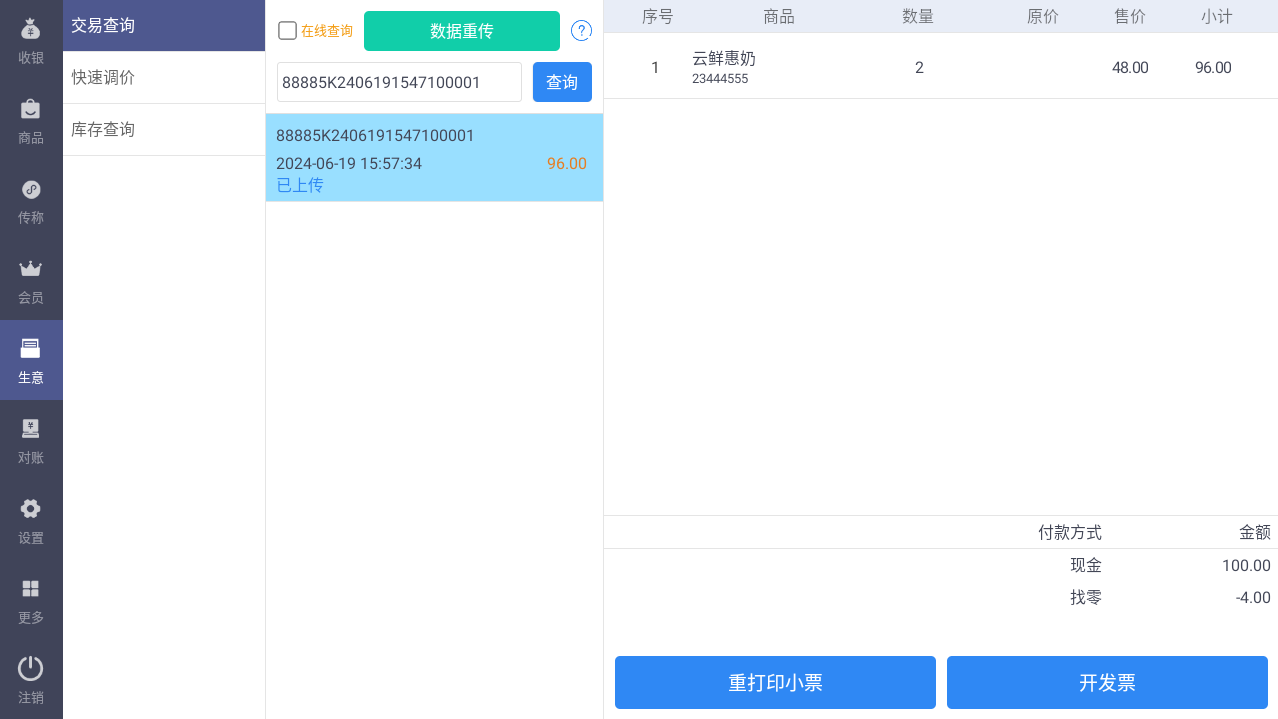Click 重打印小票 to reprint receipt
This screenshot has width=1278, height=719.
(775, 682)
